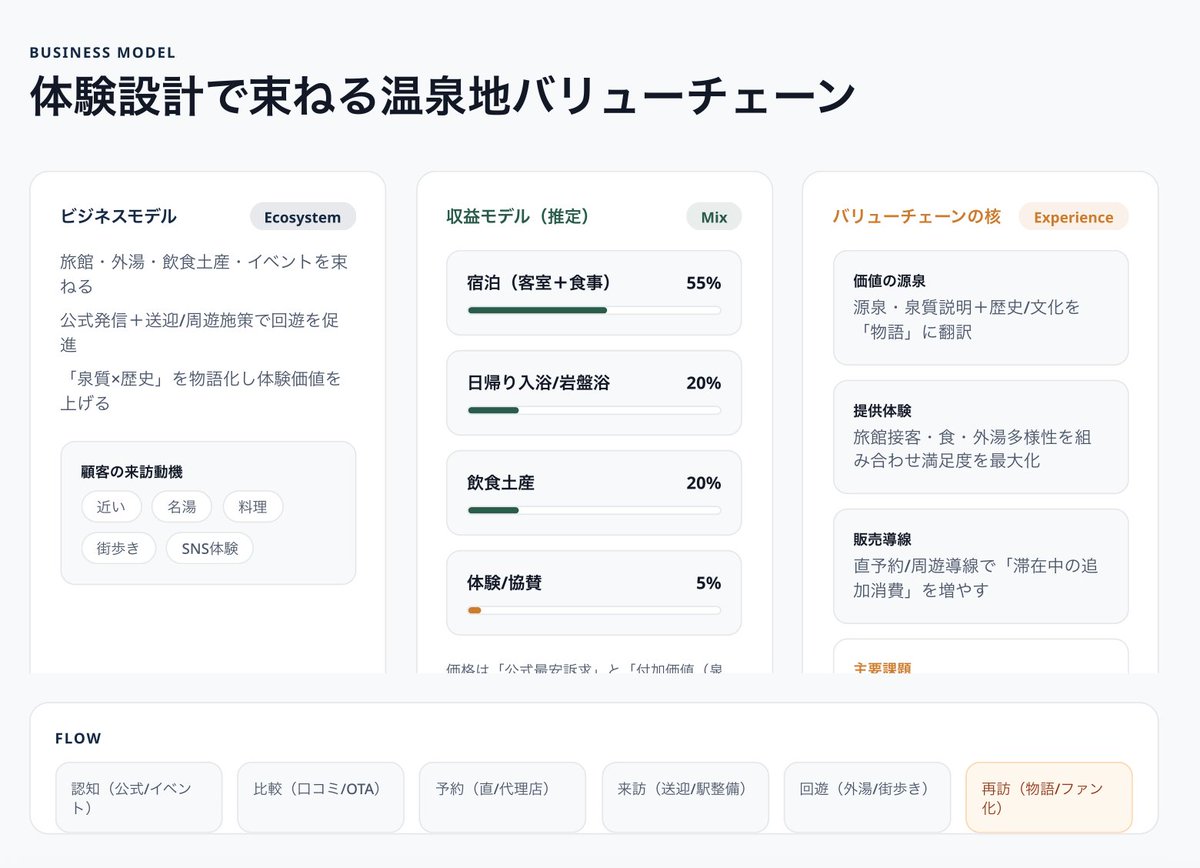Select the 名湯 motivation chip

click(182, 507)
